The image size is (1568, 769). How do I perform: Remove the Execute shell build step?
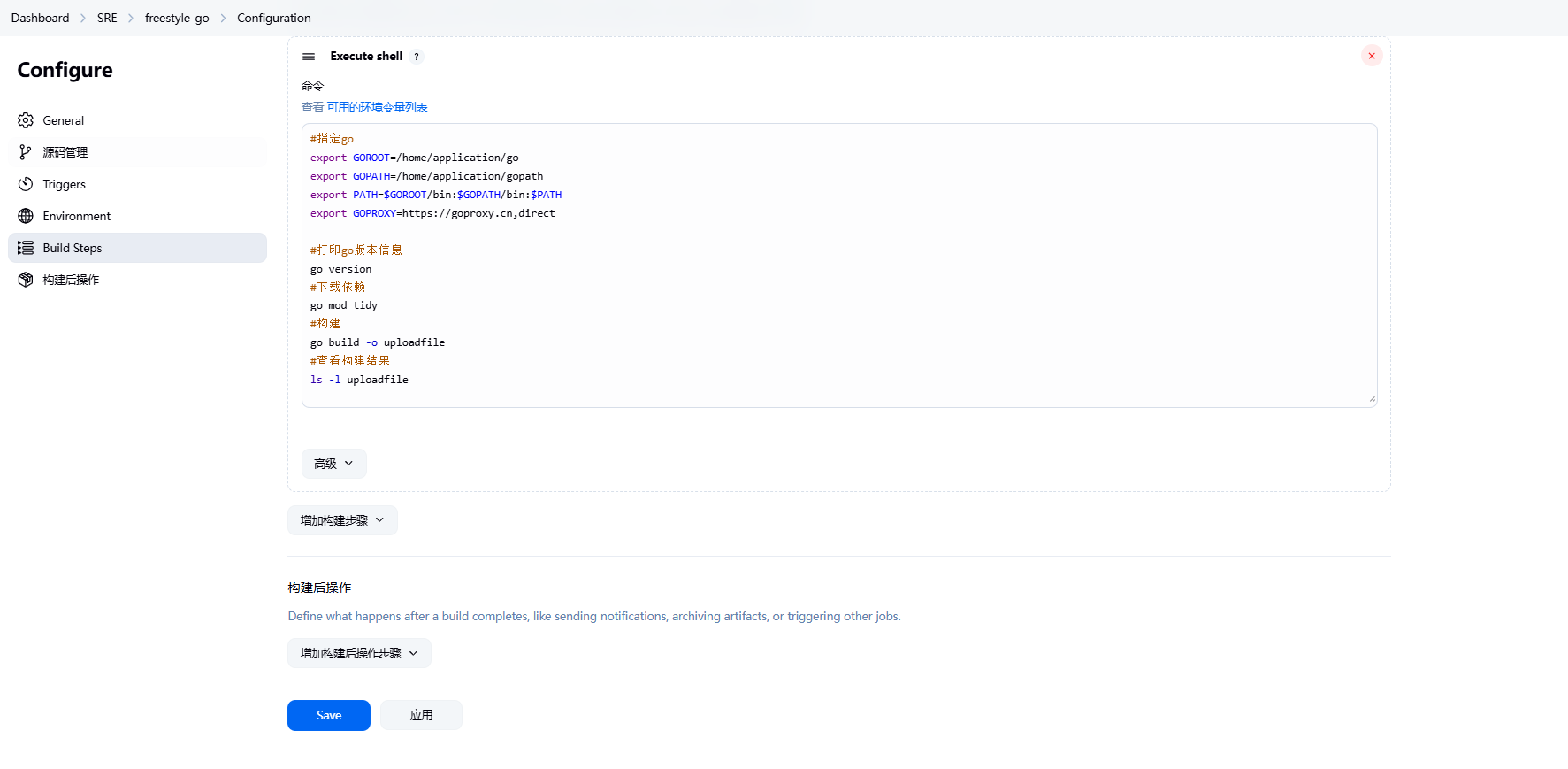(x=1372, y=56)
